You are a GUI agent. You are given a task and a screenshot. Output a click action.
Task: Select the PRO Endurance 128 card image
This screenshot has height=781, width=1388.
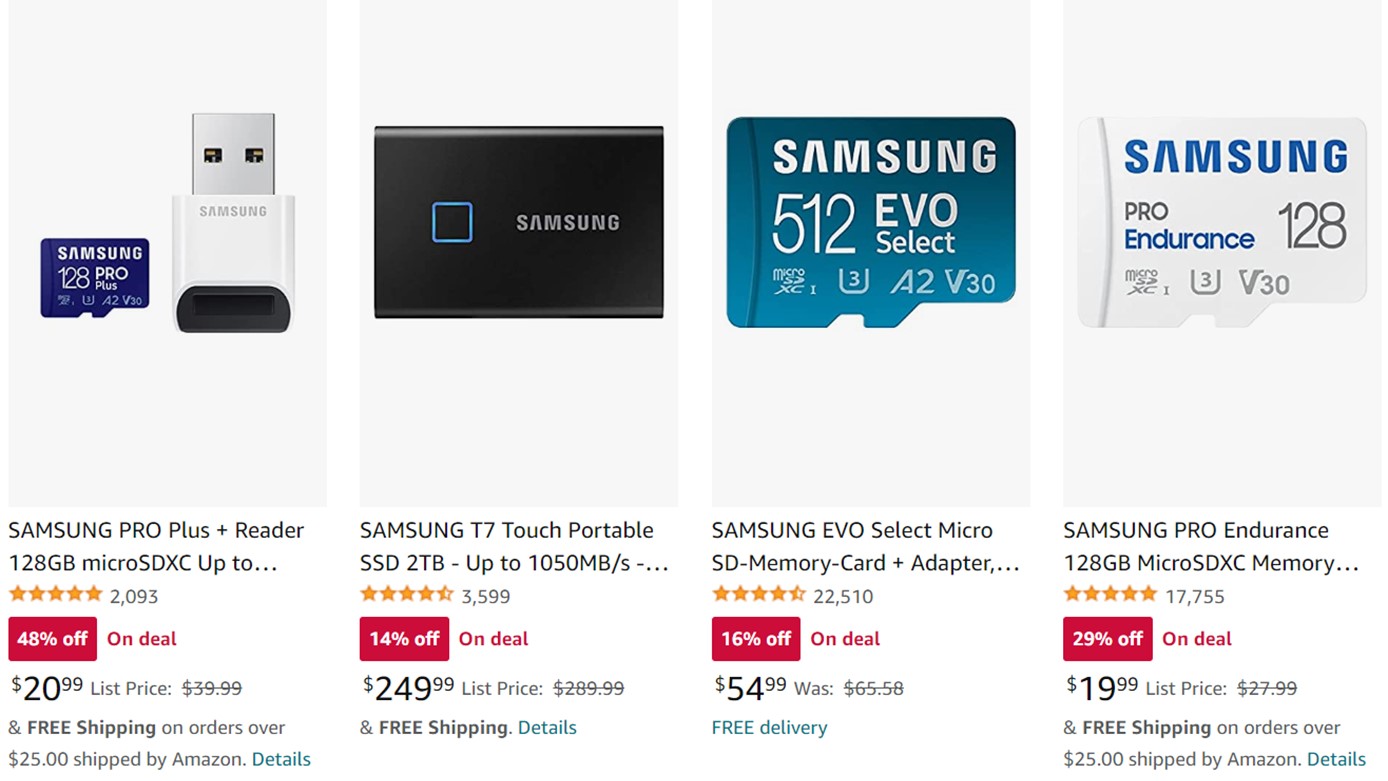pyautogui.click(x=1221, y=222)
